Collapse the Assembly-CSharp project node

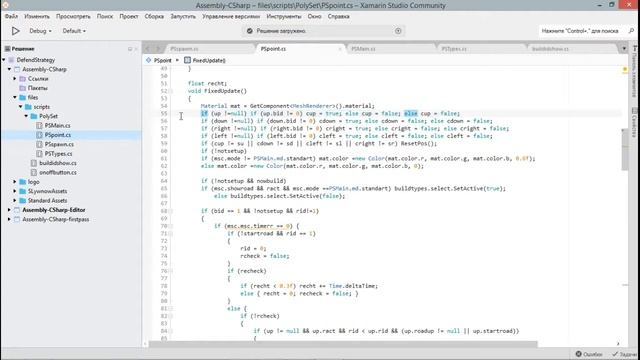[x=9, y=69]
